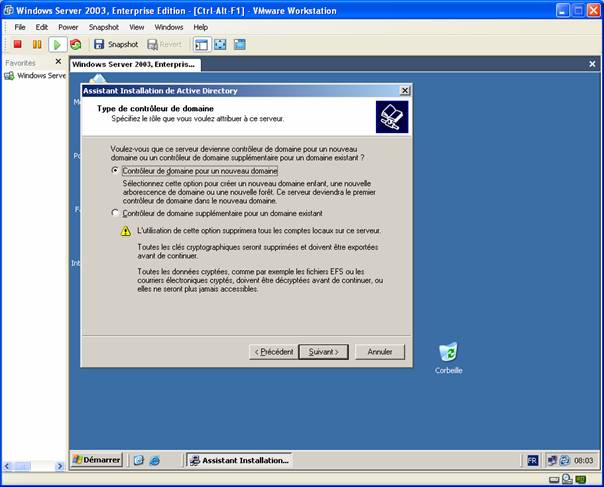Click the red Power Off toolbar icon
This screenshot has height=487, width=604.
tap(17, 44)
